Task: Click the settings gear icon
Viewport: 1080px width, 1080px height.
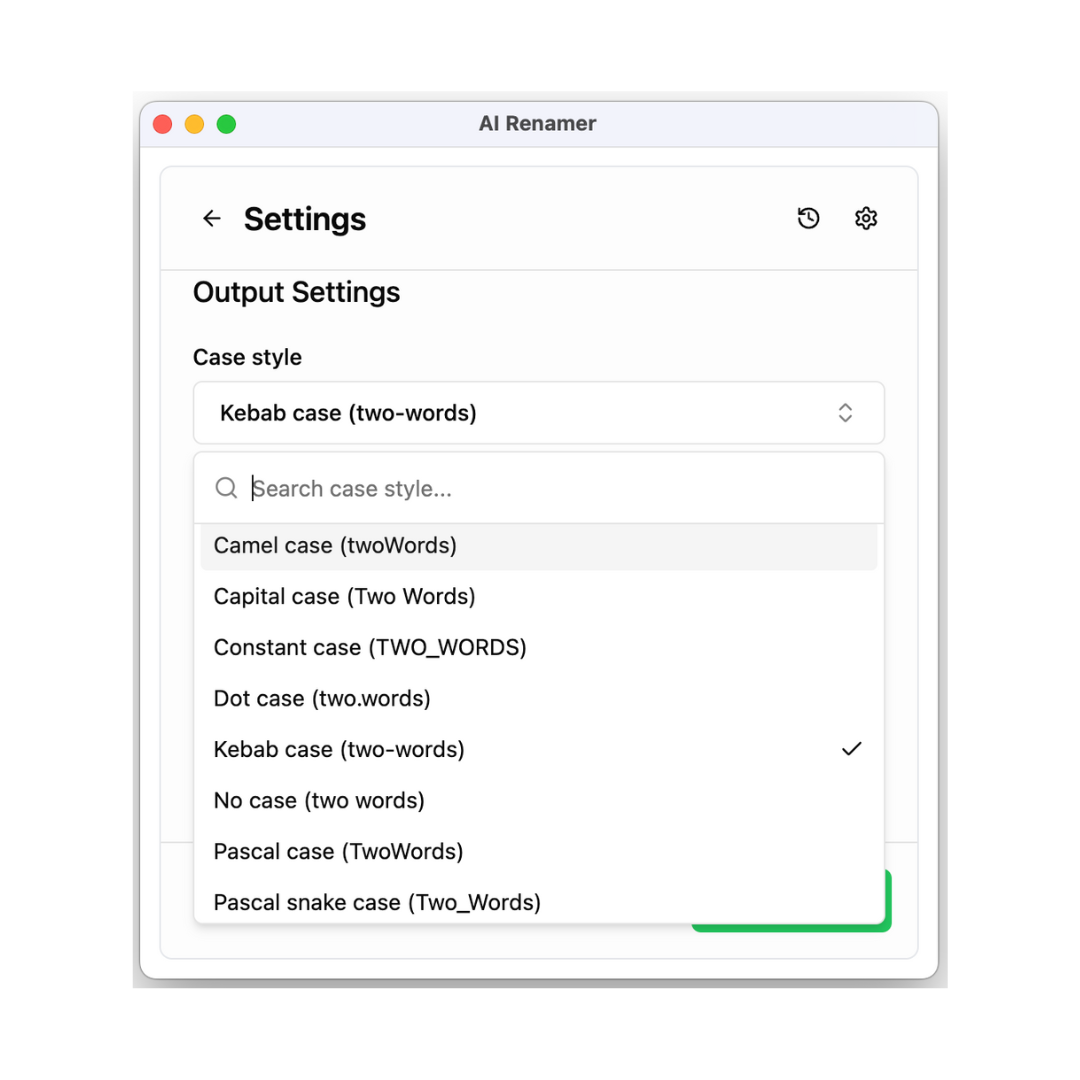Action: (x=866, y=219)
